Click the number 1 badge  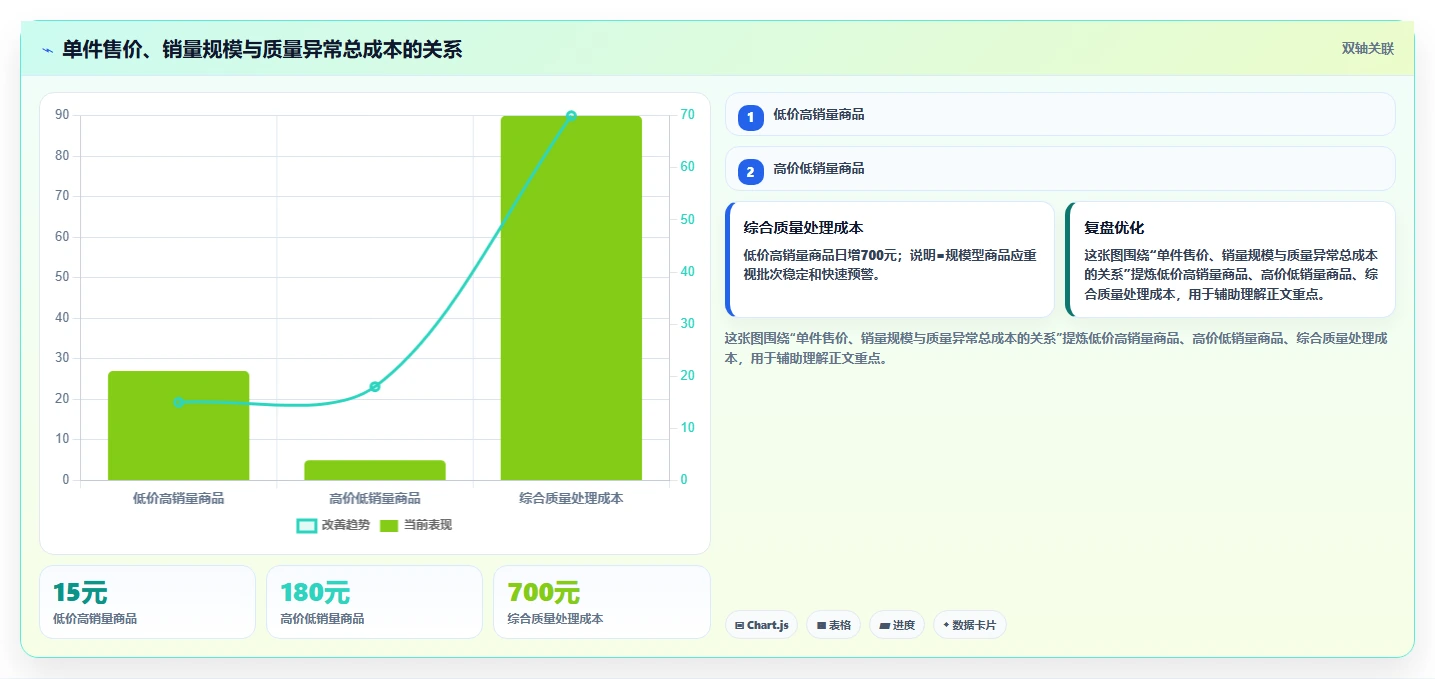click(751, 118)
